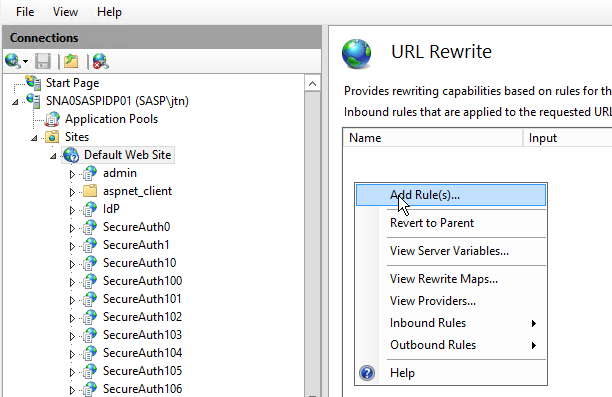Click the Application Pools icon
612x397 pixels.
[52, 119]
